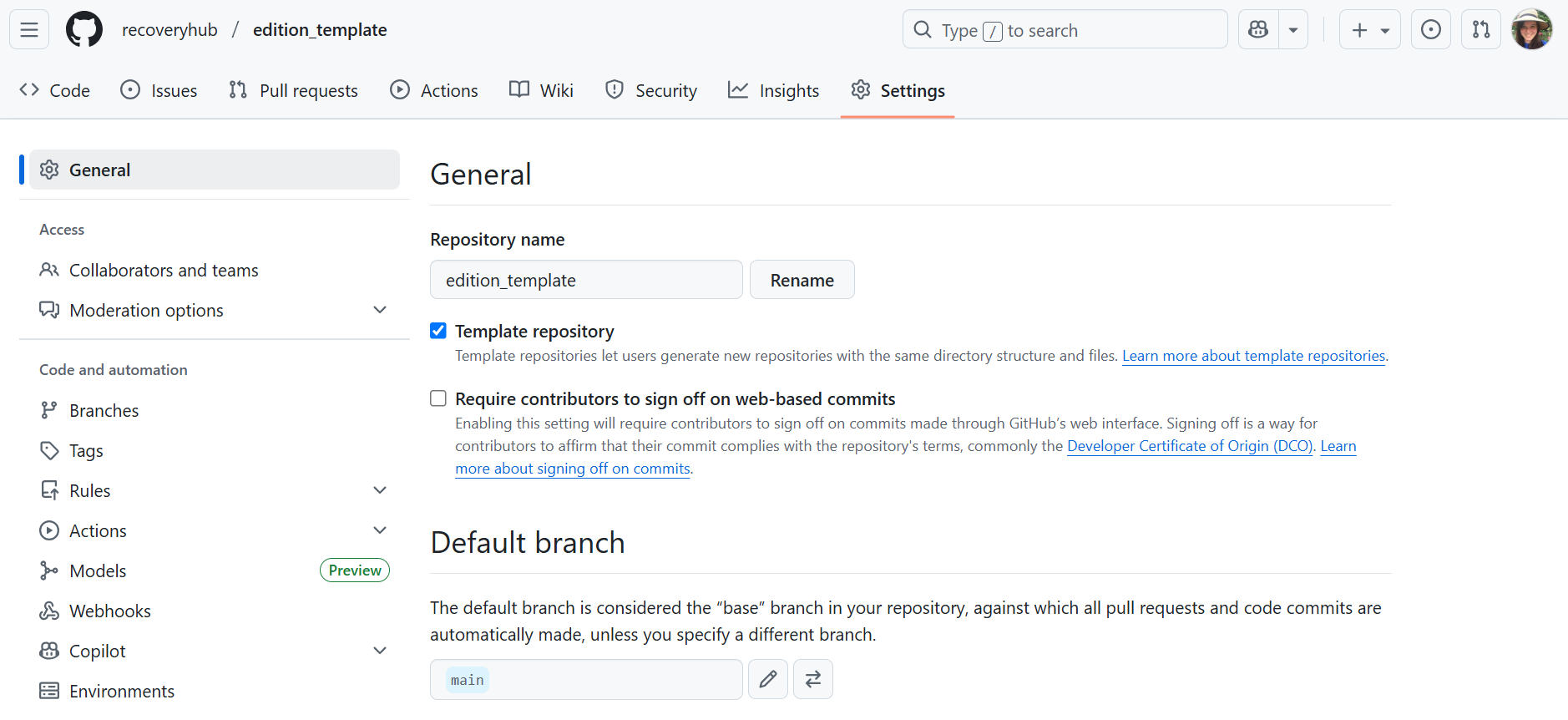Open the issues inbox icon in header
The image size is (1568, 720).
click(1430, 30)
